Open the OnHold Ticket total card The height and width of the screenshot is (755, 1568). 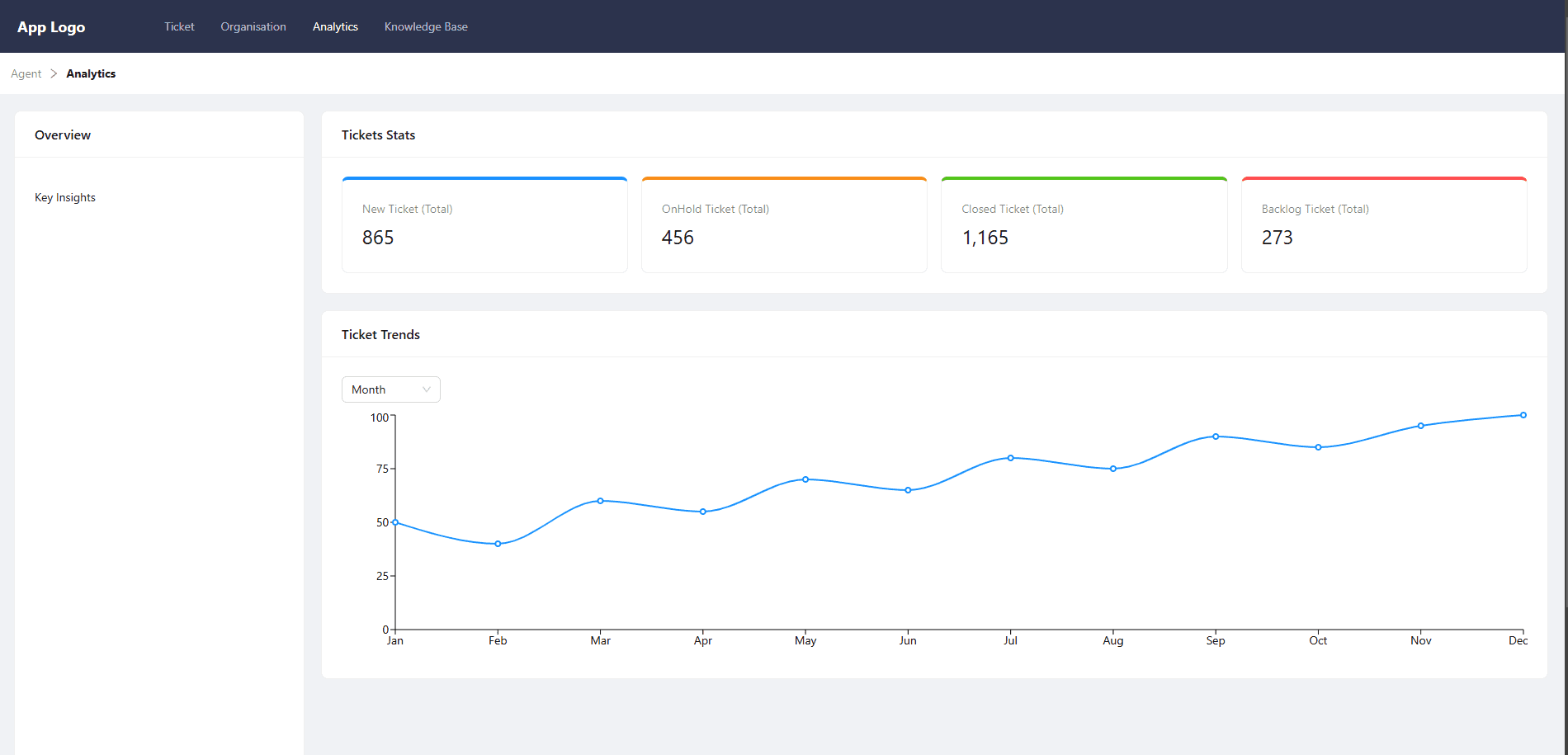click(x=784, y=224)
